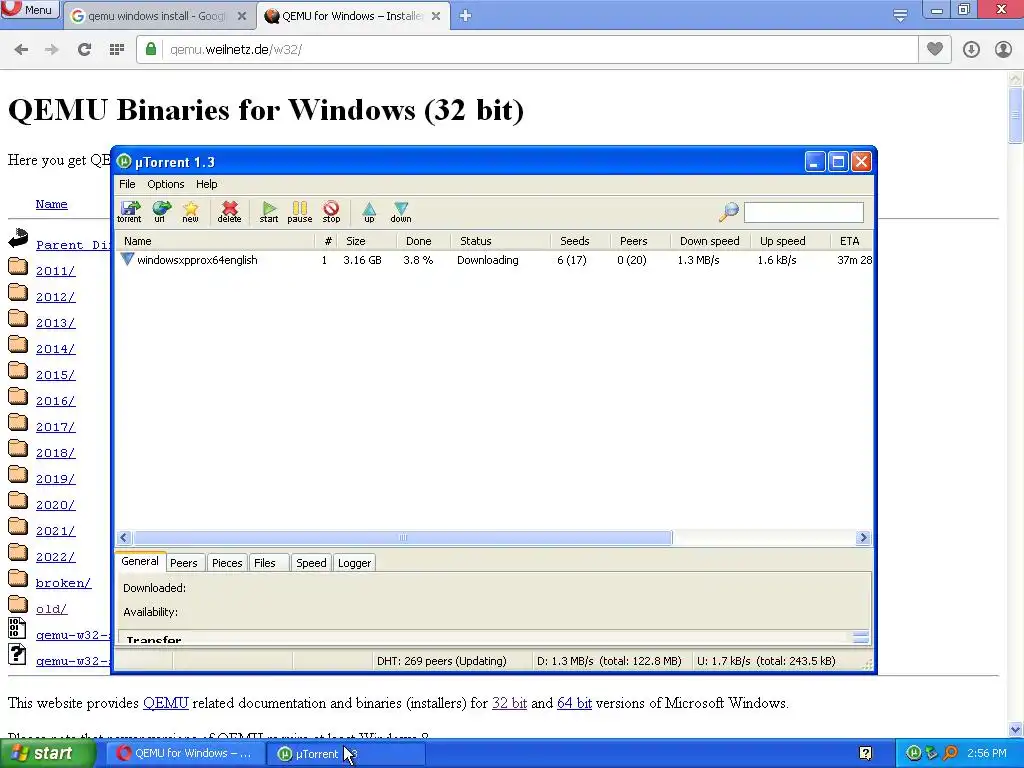The width and height of the screenshot is (1024, 768).
Task: Go back in the browser
Action: [x=21, y=50]
